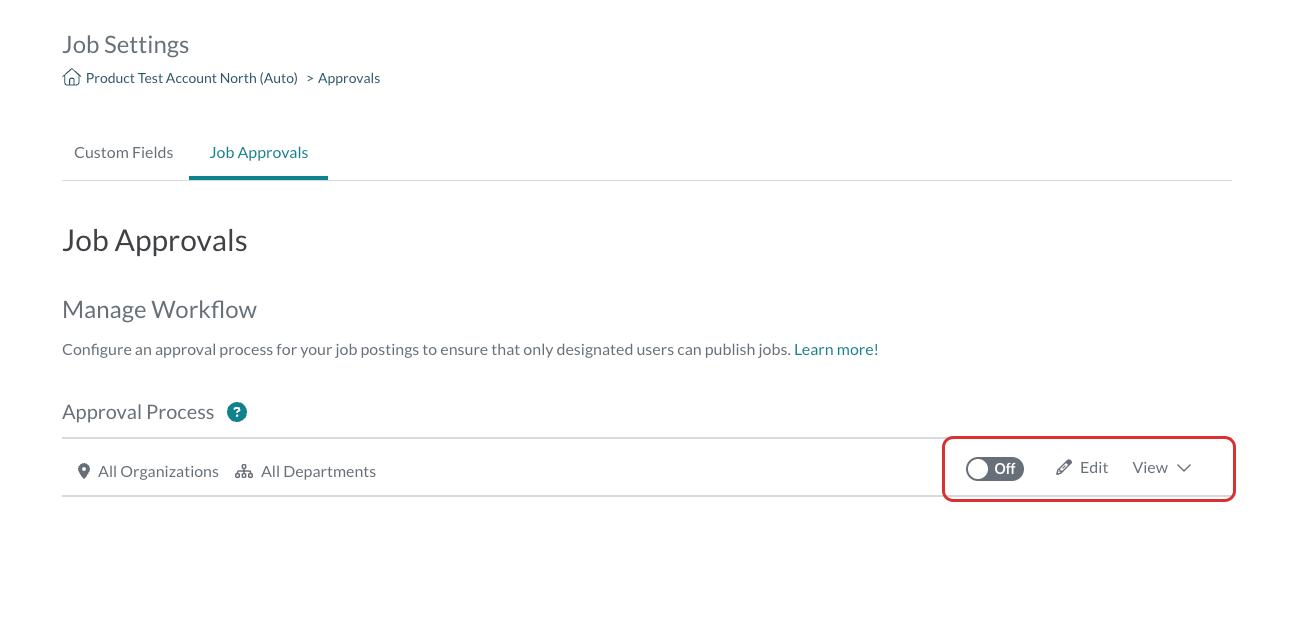Click the Job Settings page title

point(126,45)
